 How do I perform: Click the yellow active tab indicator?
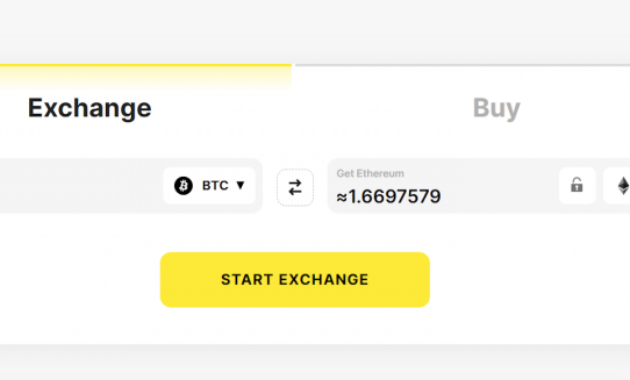145,65
